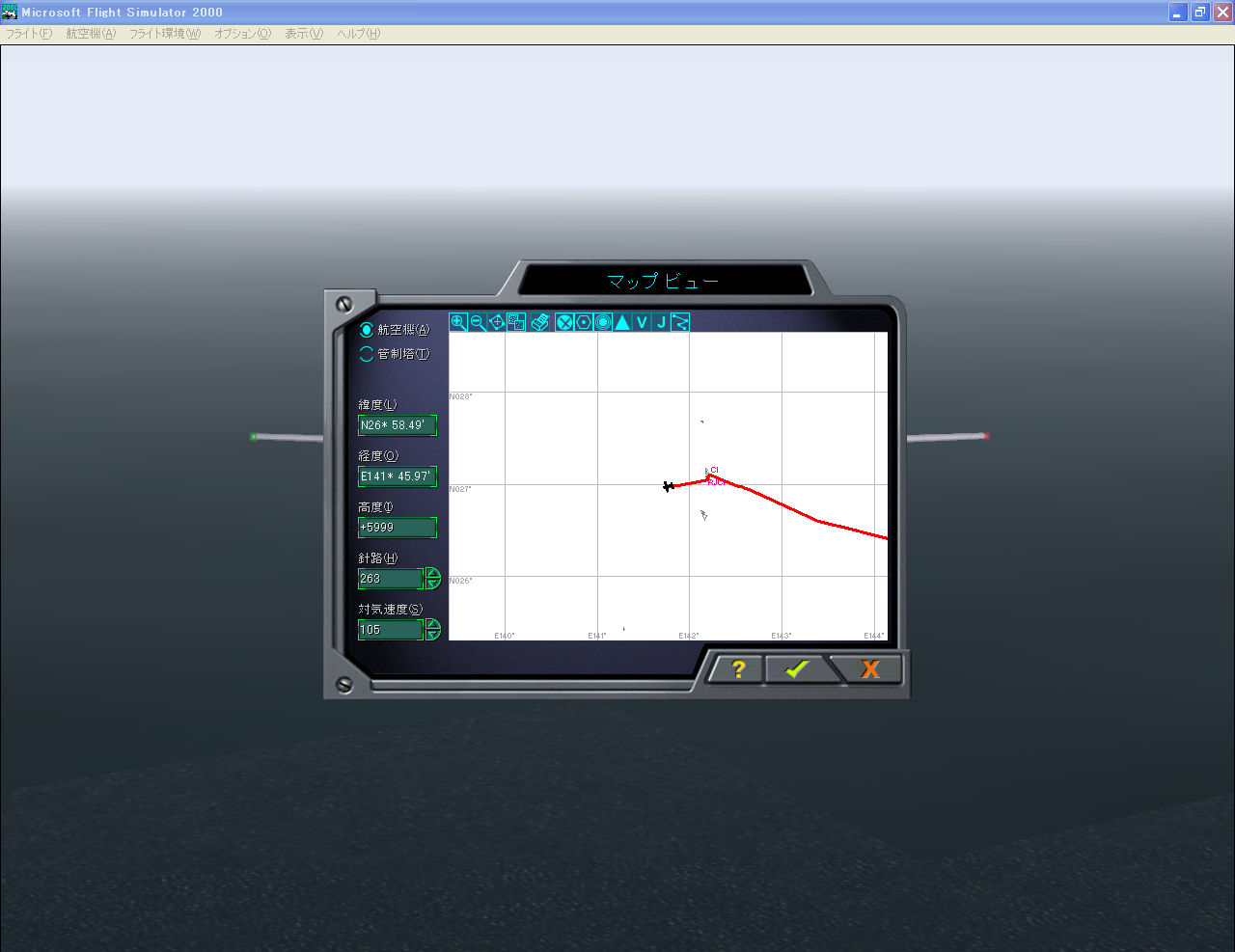
Task: Click the N028° latitude label on map
Action: pyautogui.click(x=461, y=396)
